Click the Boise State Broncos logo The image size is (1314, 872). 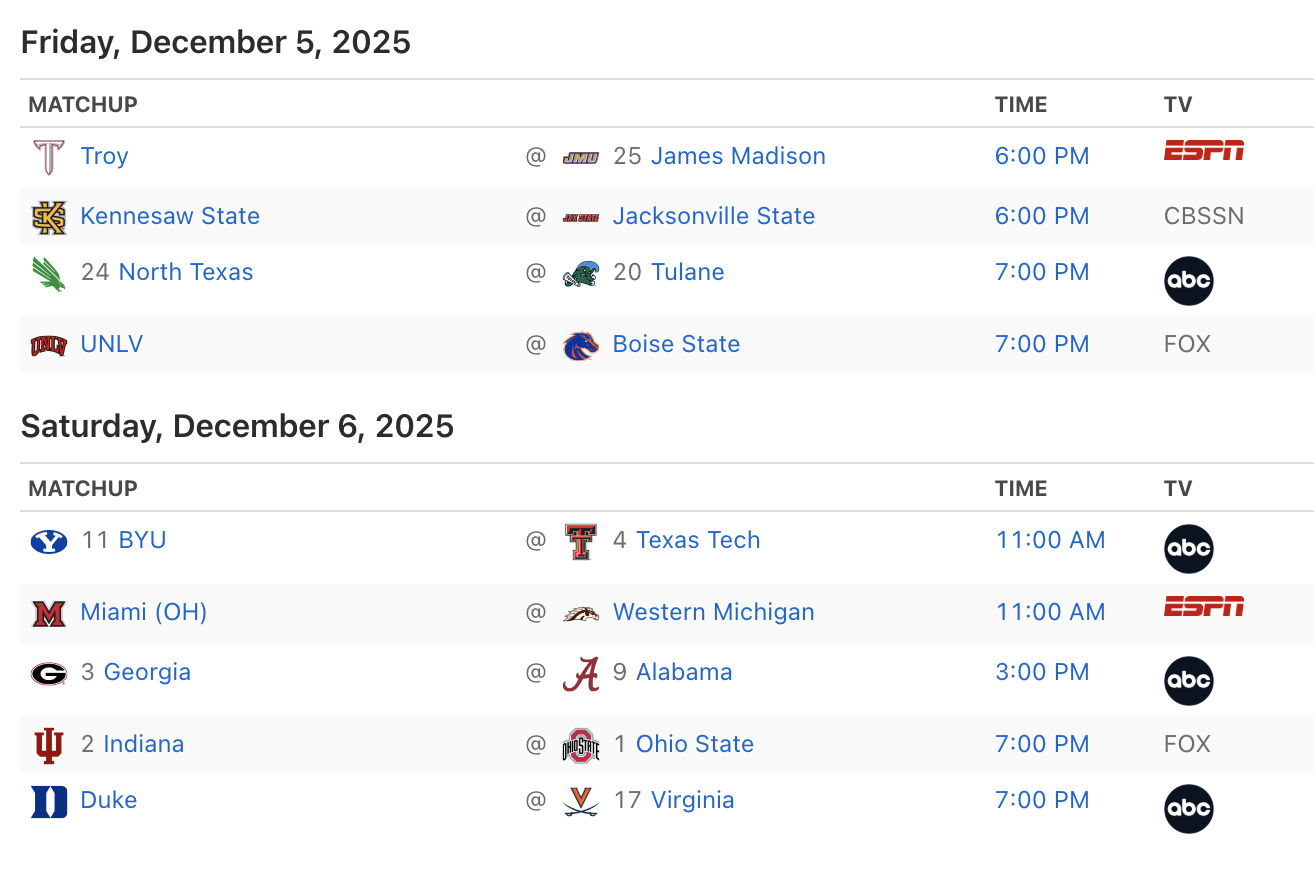coord(580,345)
